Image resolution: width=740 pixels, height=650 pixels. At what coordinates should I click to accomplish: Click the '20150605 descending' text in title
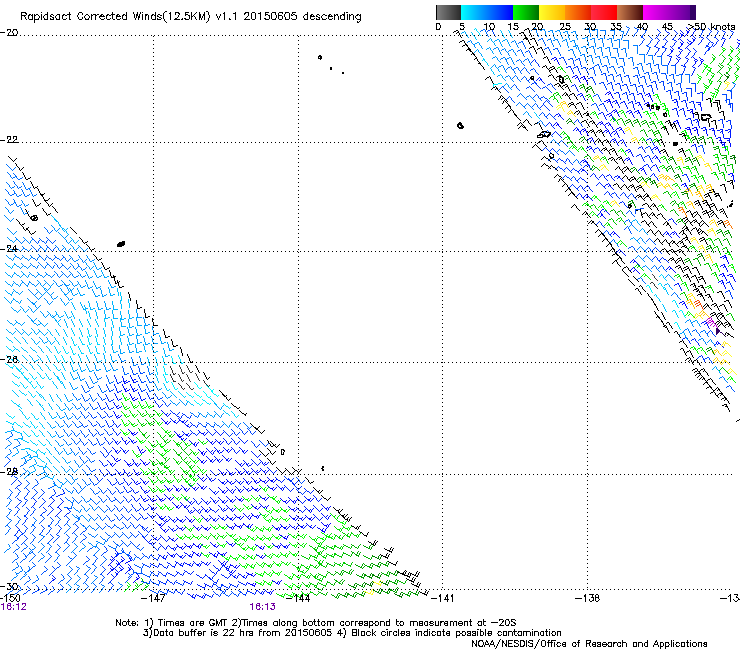(303, 17)
